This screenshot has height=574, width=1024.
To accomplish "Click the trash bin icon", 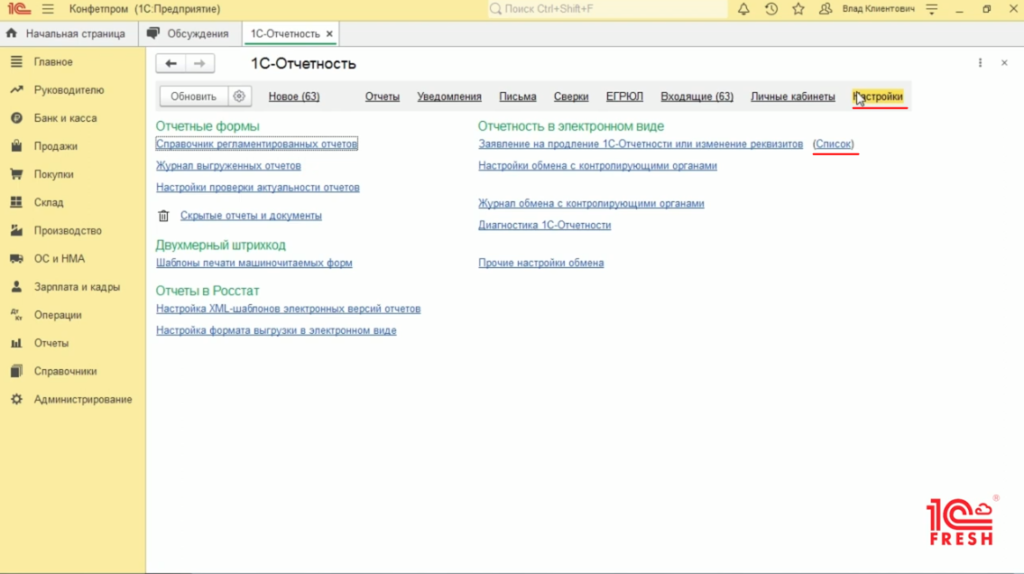I will point(163,215).
